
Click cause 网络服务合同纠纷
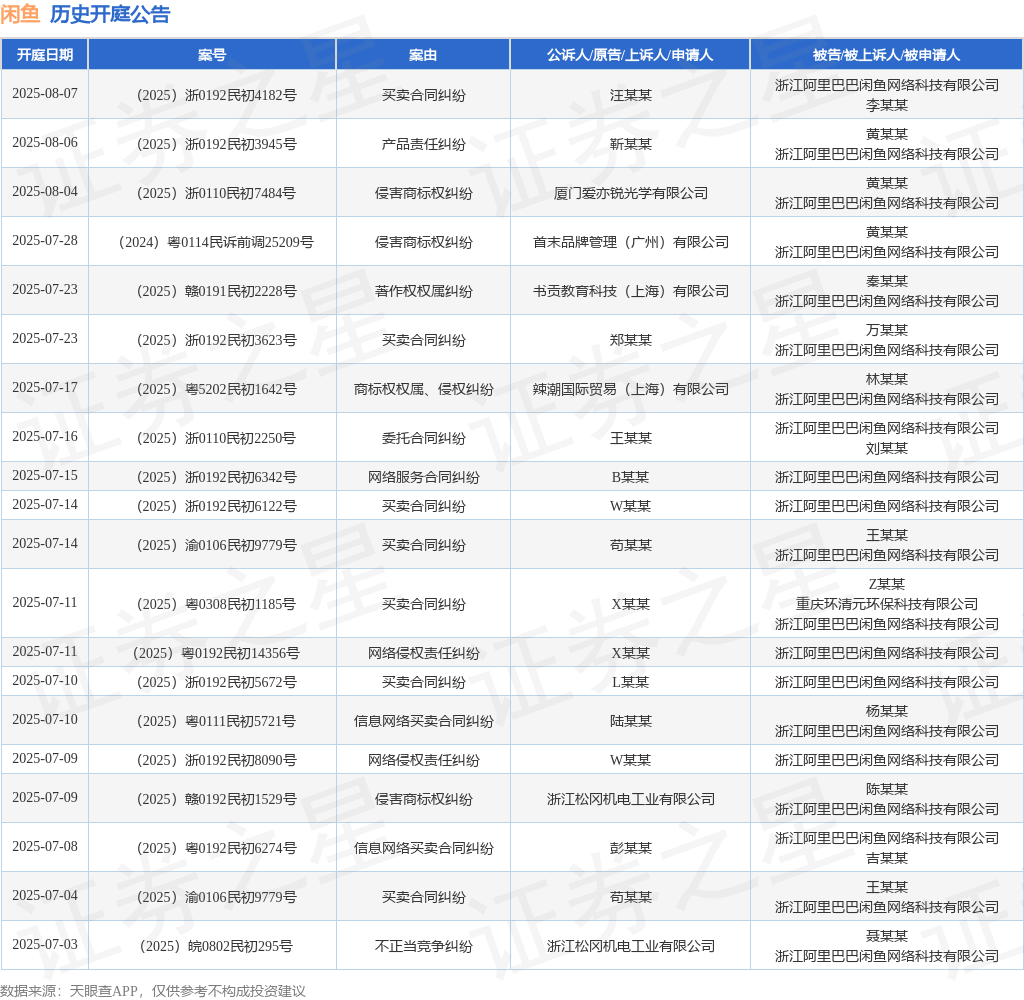point(424,477)
